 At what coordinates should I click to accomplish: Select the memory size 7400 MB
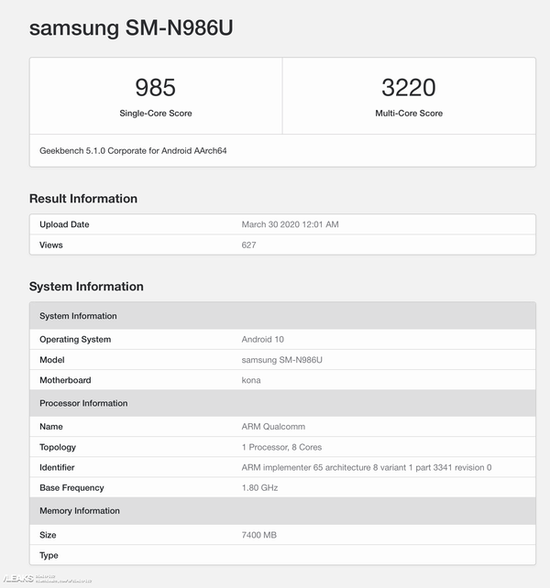click(259, 535)
